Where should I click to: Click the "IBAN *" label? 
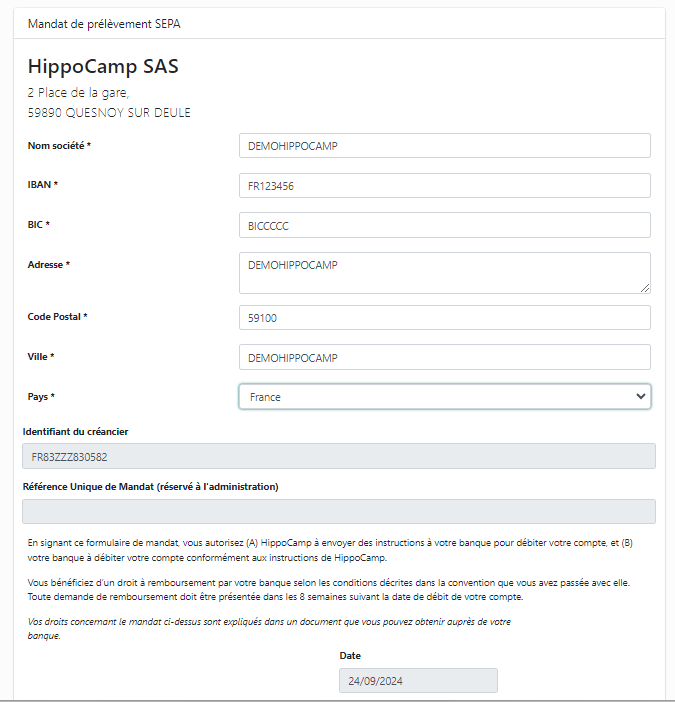[43, 185]
